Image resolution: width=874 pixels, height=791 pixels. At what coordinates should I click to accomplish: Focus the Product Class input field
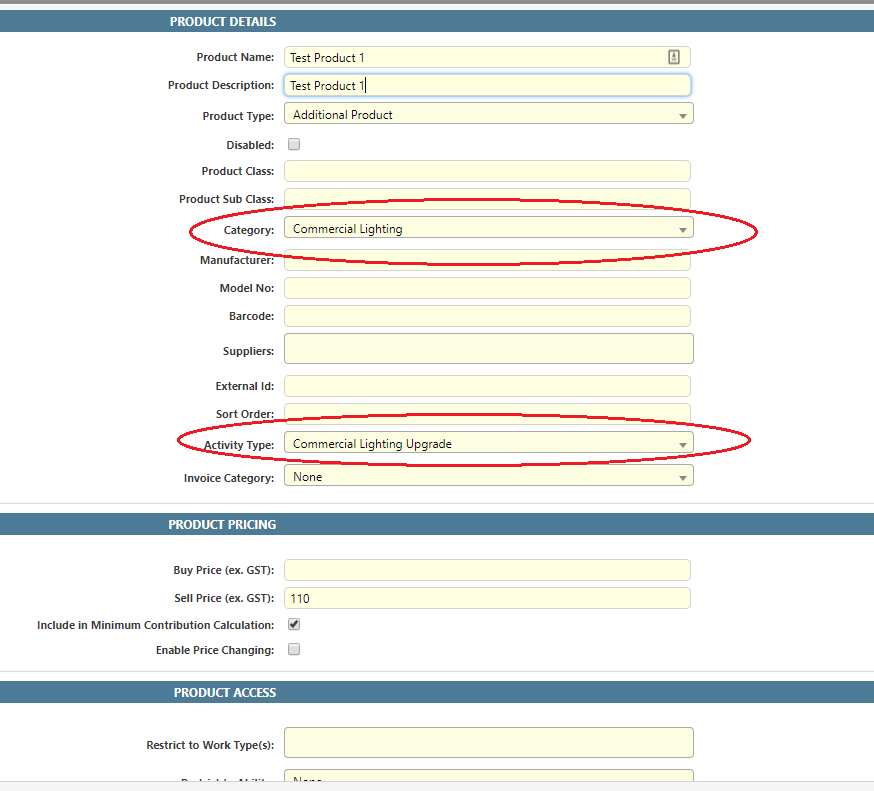click(487, 171)
